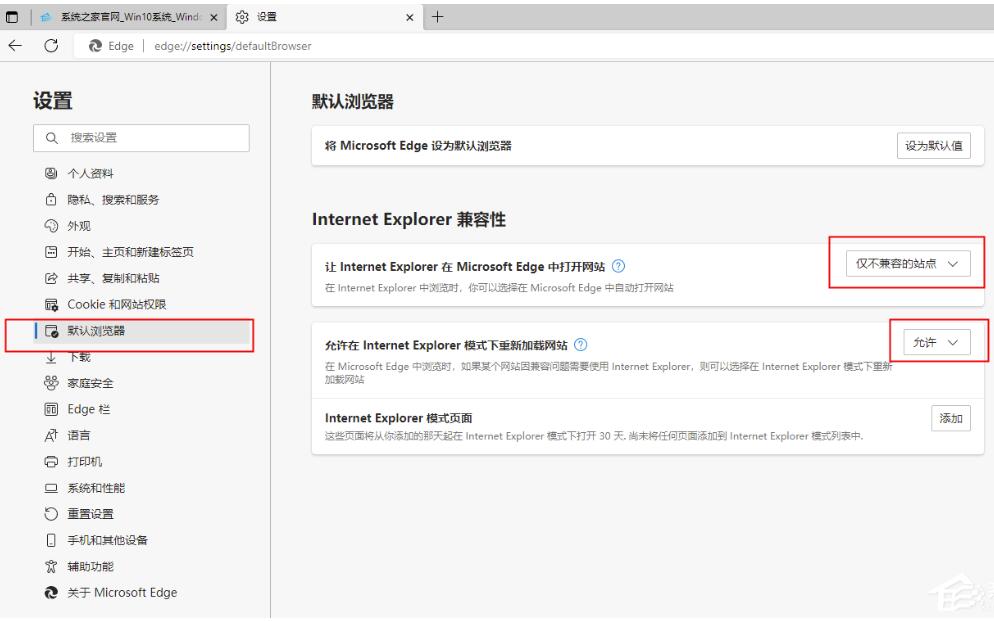Click the 开始、主页和新建标签页 icon

pyautogui.click(x=51, y=252)
